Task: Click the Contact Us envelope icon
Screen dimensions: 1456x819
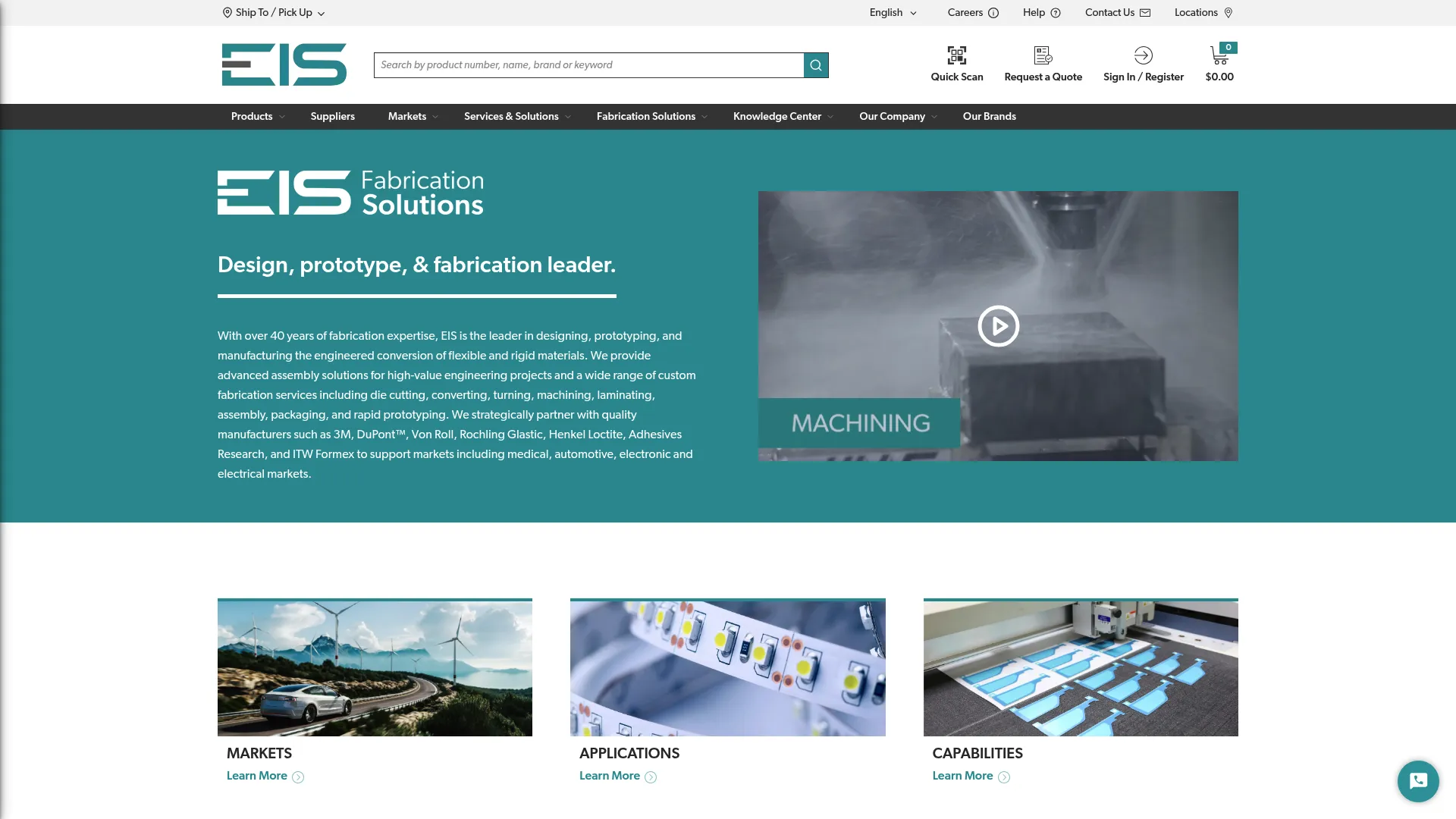Action: coord(1145,13)
